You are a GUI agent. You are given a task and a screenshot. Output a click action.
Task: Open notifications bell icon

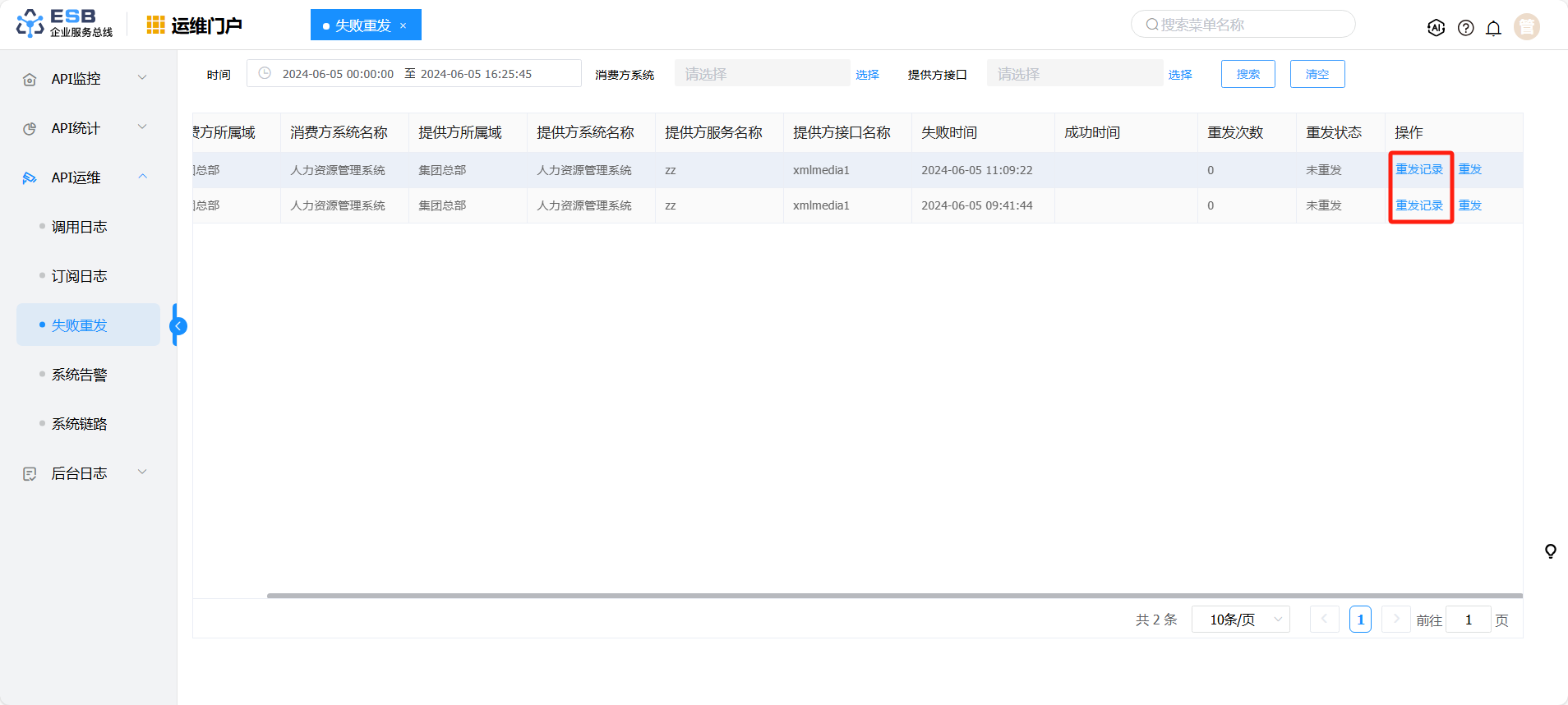pyautogui.click(x=1493, y=28)
